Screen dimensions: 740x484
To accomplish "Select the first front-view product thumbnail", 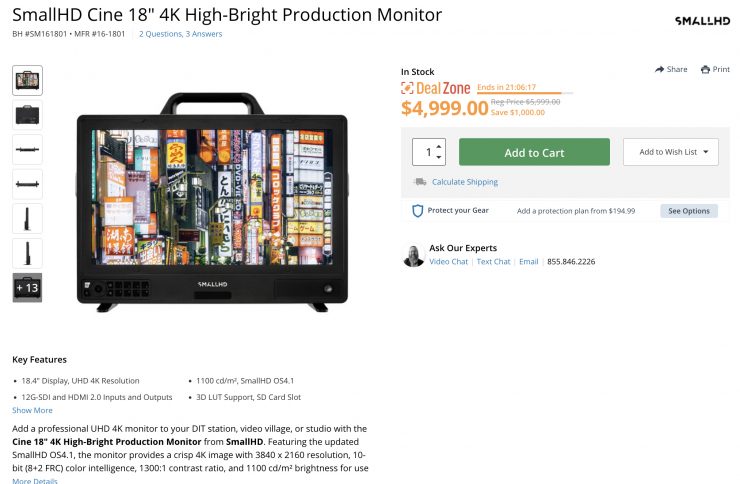I will 28,80.
